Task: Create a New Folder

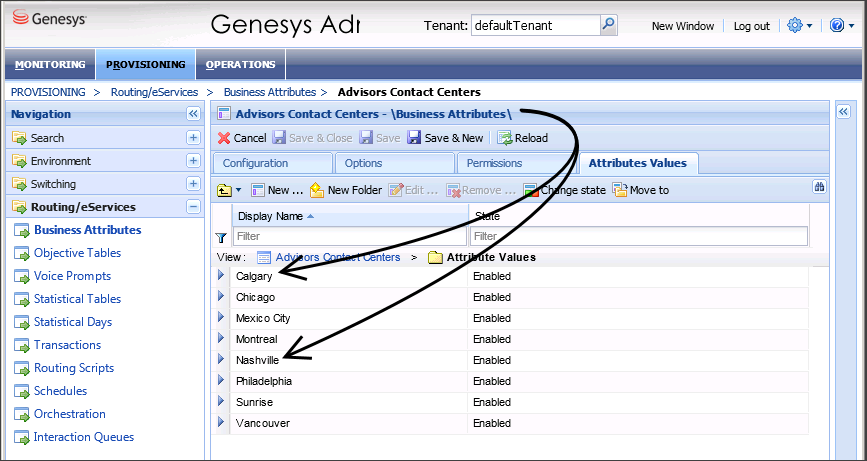Action: click(346, 190)
